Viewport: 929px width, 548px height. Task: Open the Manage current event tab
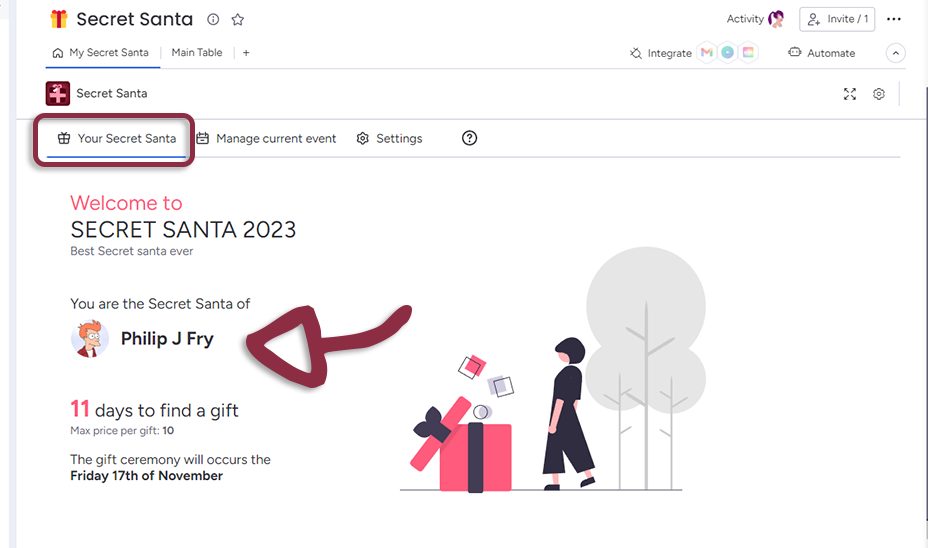click(x=266, y=139)
